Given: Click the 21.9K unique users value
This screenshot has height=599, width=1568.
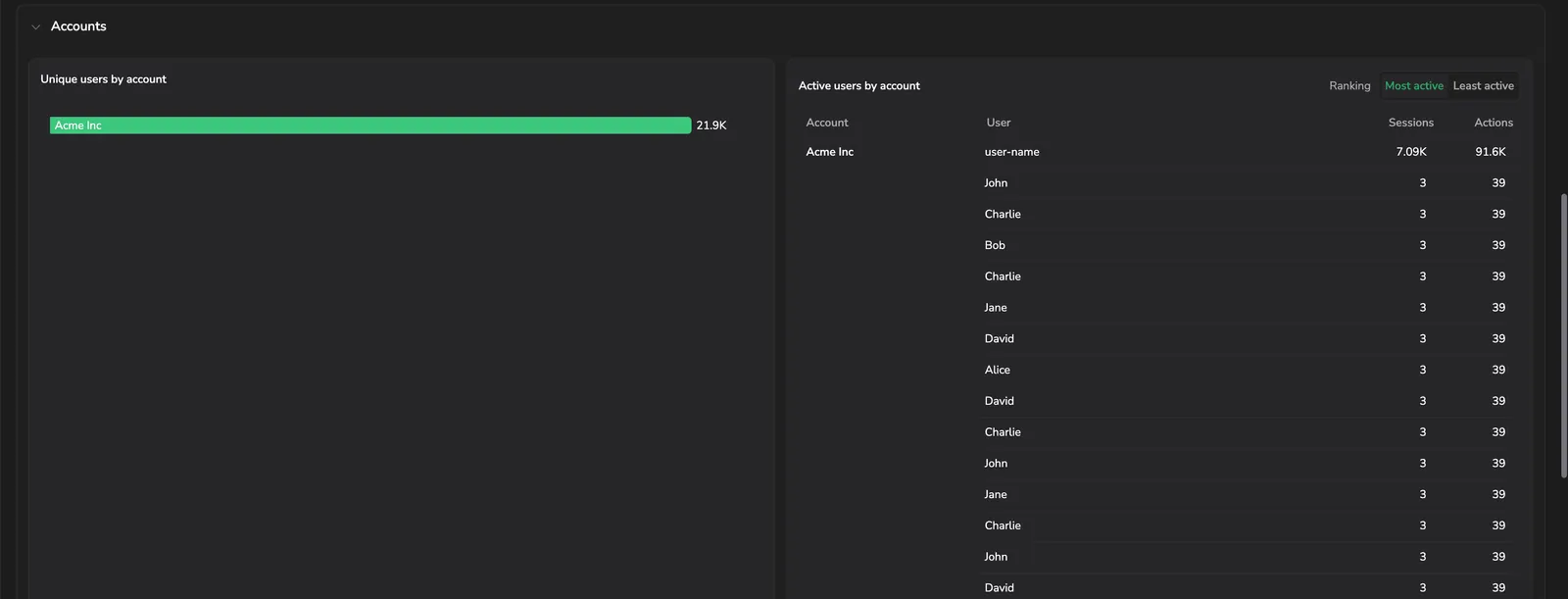Looking at the screenshot, I should (x=711, y=125).
